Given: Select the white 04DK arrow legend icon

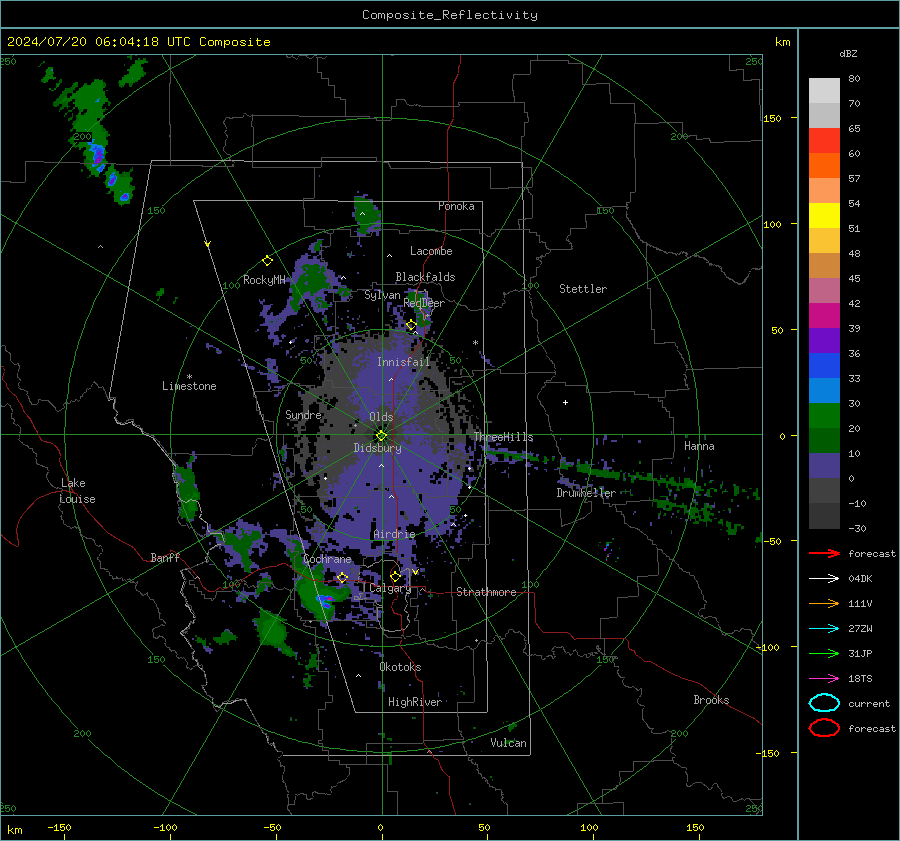Looking at the screenshot, I should point(824,578).
